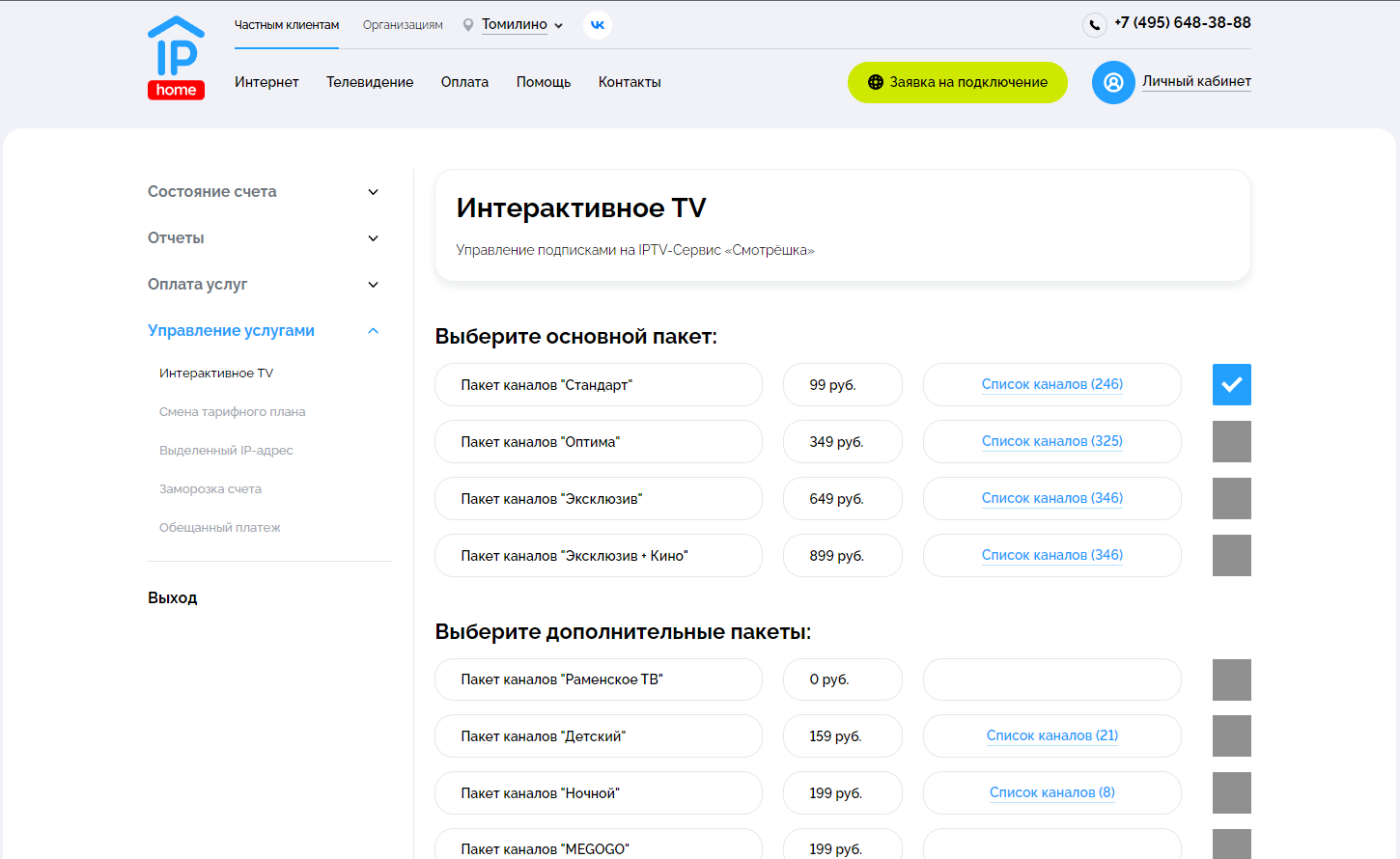This screenshot has width=1400, height=859.
Task: Click the IP home logo
Action: click(176, 58)
